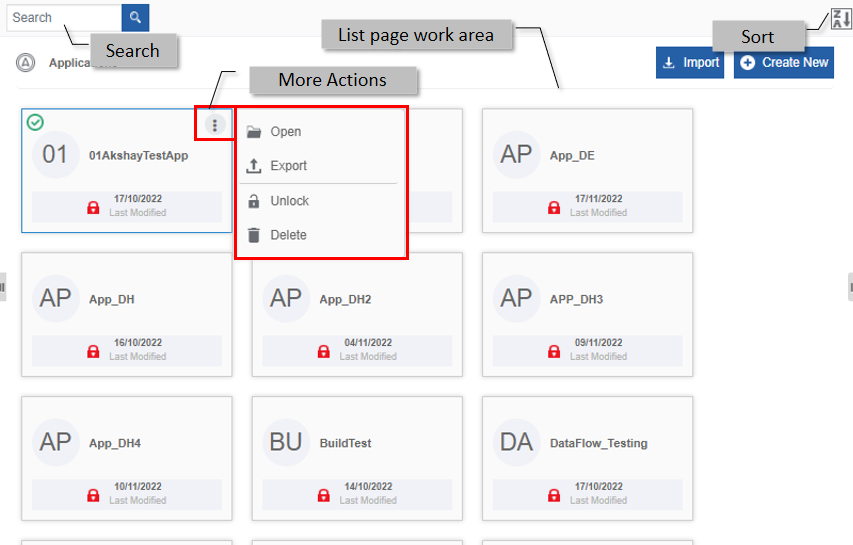Click the 09/11/2022 date on APP_DH3
The image size is (853, 545).
[x=598, y=343]
